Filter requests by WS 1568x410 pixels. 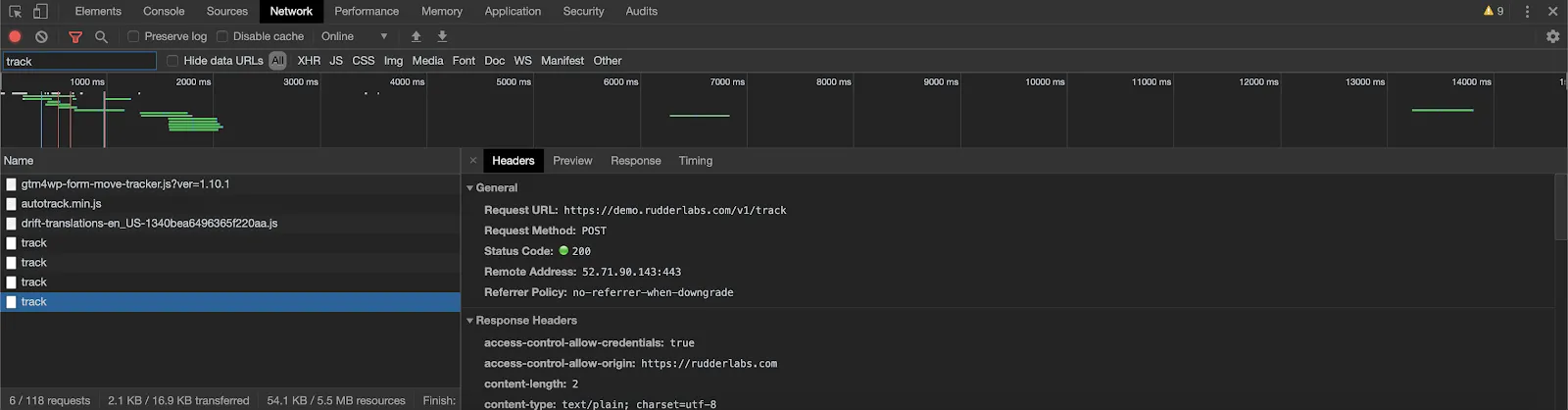[523, 61]
